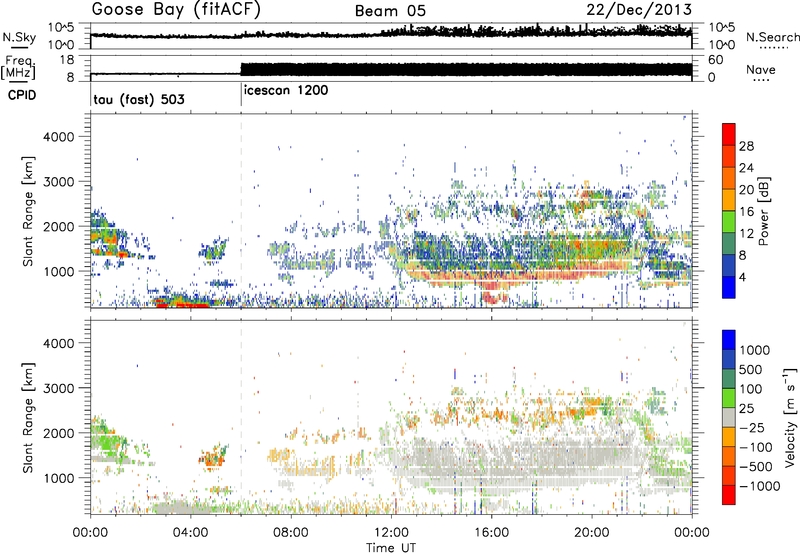The height and width of the screenshot is (554, 800).
Task: Click the '1000' tick on velocity colorbar
Action: [754, 350]
